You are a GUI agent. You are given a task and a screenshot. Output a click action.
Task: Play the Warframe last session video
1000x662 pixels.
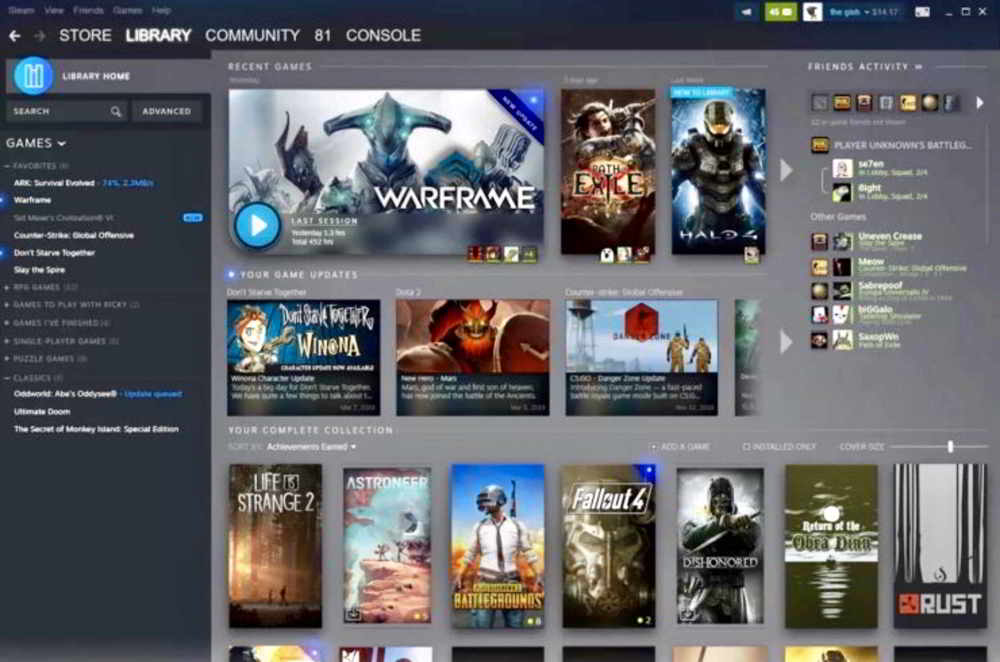[x=258, y=226]
